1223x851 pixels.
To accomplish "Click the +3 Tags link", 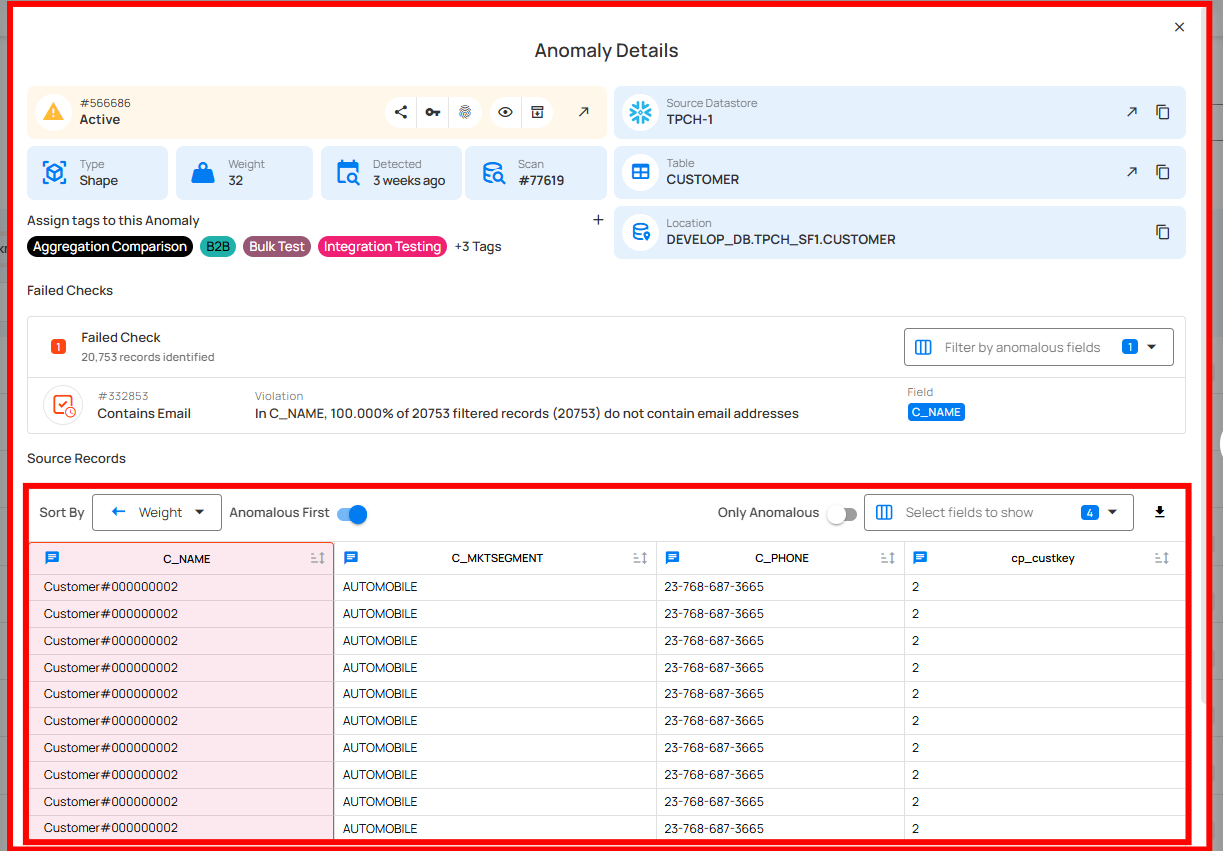I will coord(478,246).
